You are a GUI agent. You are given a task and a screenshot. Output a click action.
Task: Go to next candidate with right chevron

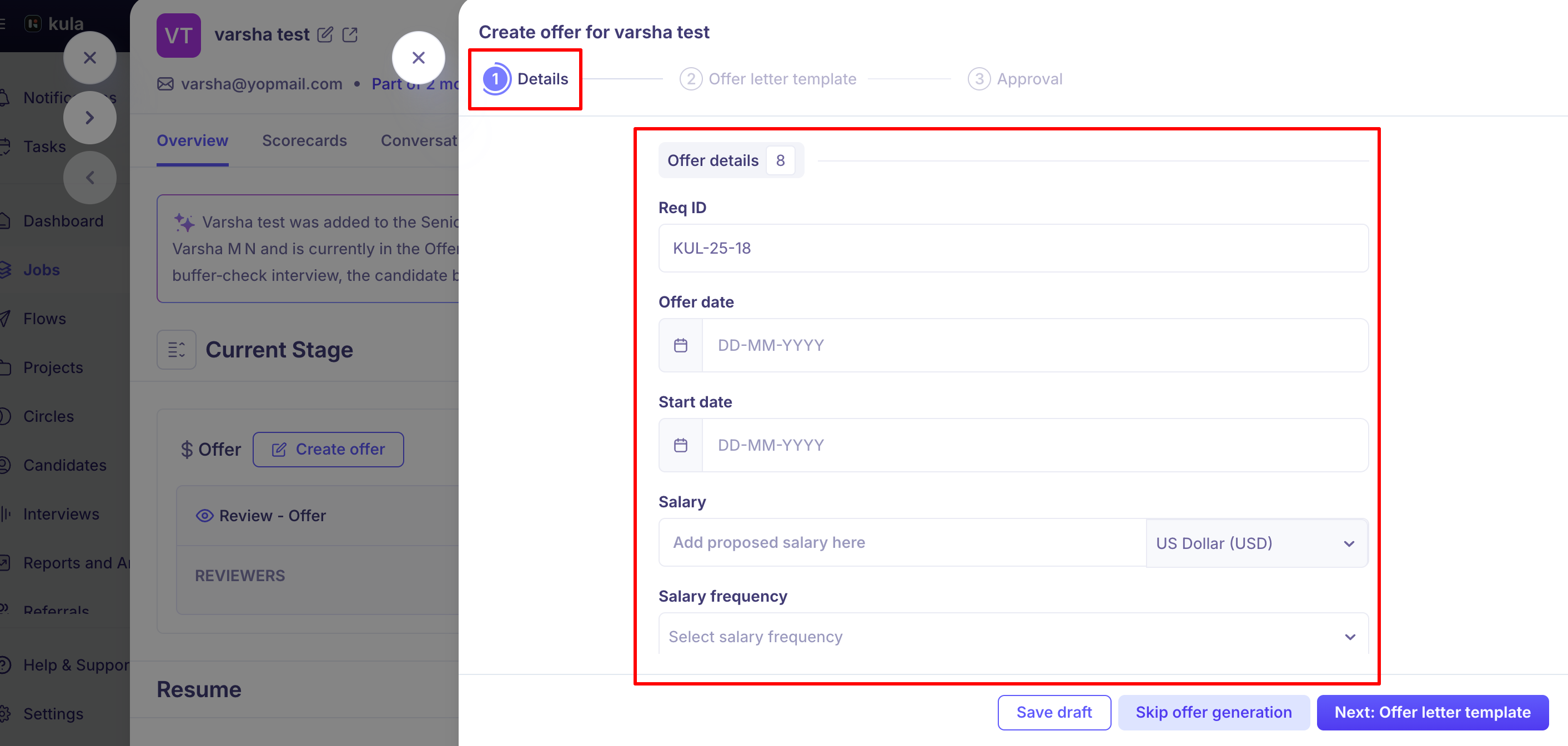pyautogui.click(x=90, y=118)
